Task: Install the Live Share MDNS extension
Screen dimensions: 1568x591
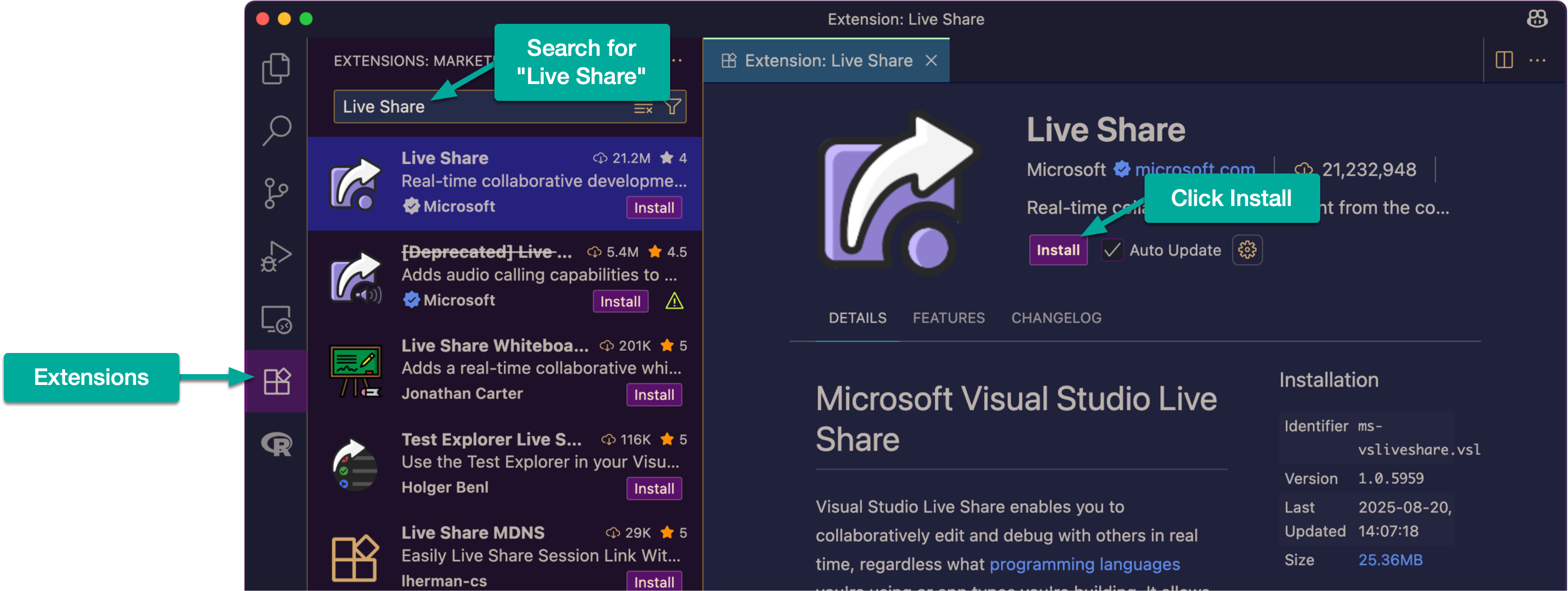Action: (x=654, y=581)
